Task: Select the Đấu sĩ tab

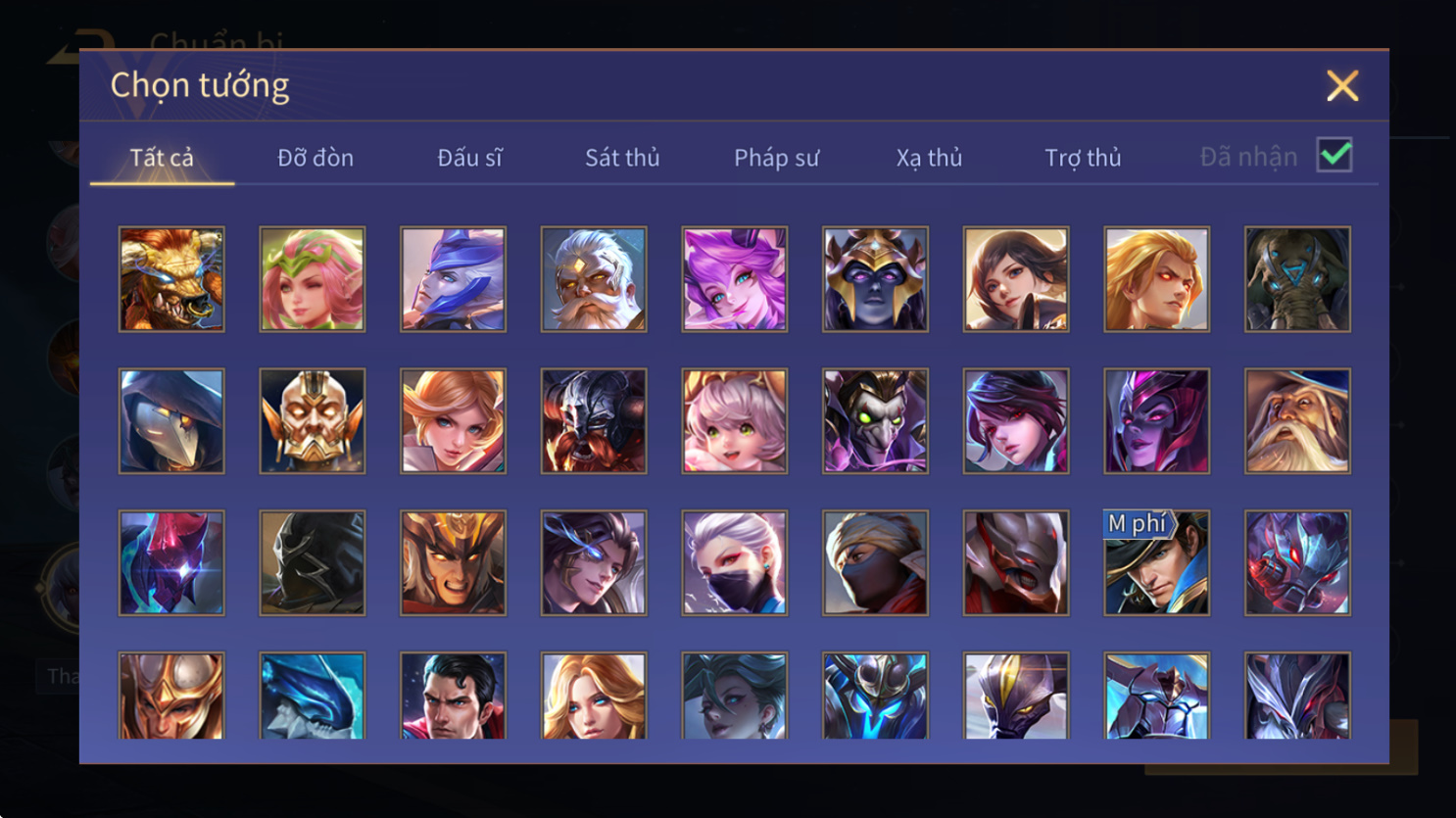Action: pyautogui.click(x=469, y=158)
